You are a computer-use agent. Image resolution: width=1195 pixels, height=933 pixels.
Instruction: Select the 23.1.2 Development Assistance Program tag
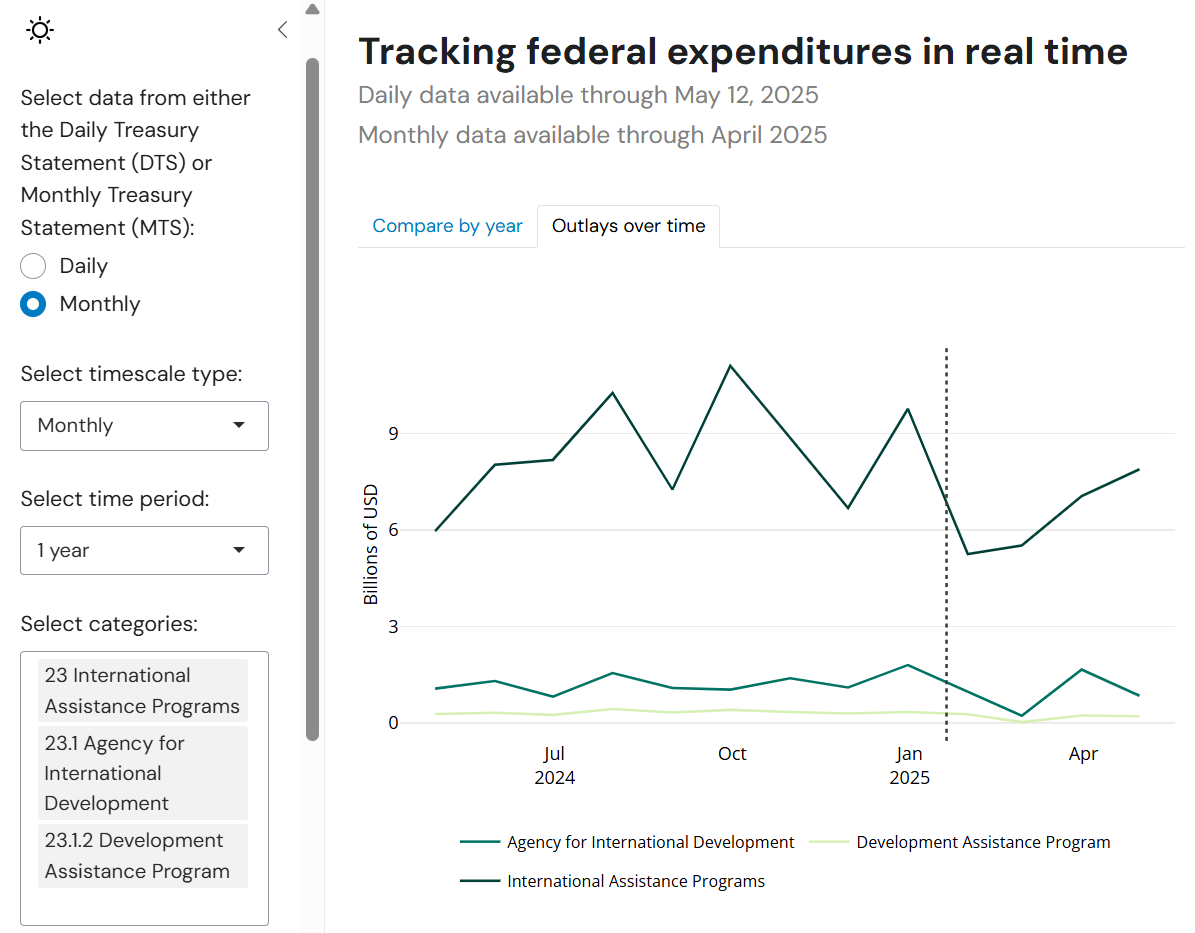(142, 856)
